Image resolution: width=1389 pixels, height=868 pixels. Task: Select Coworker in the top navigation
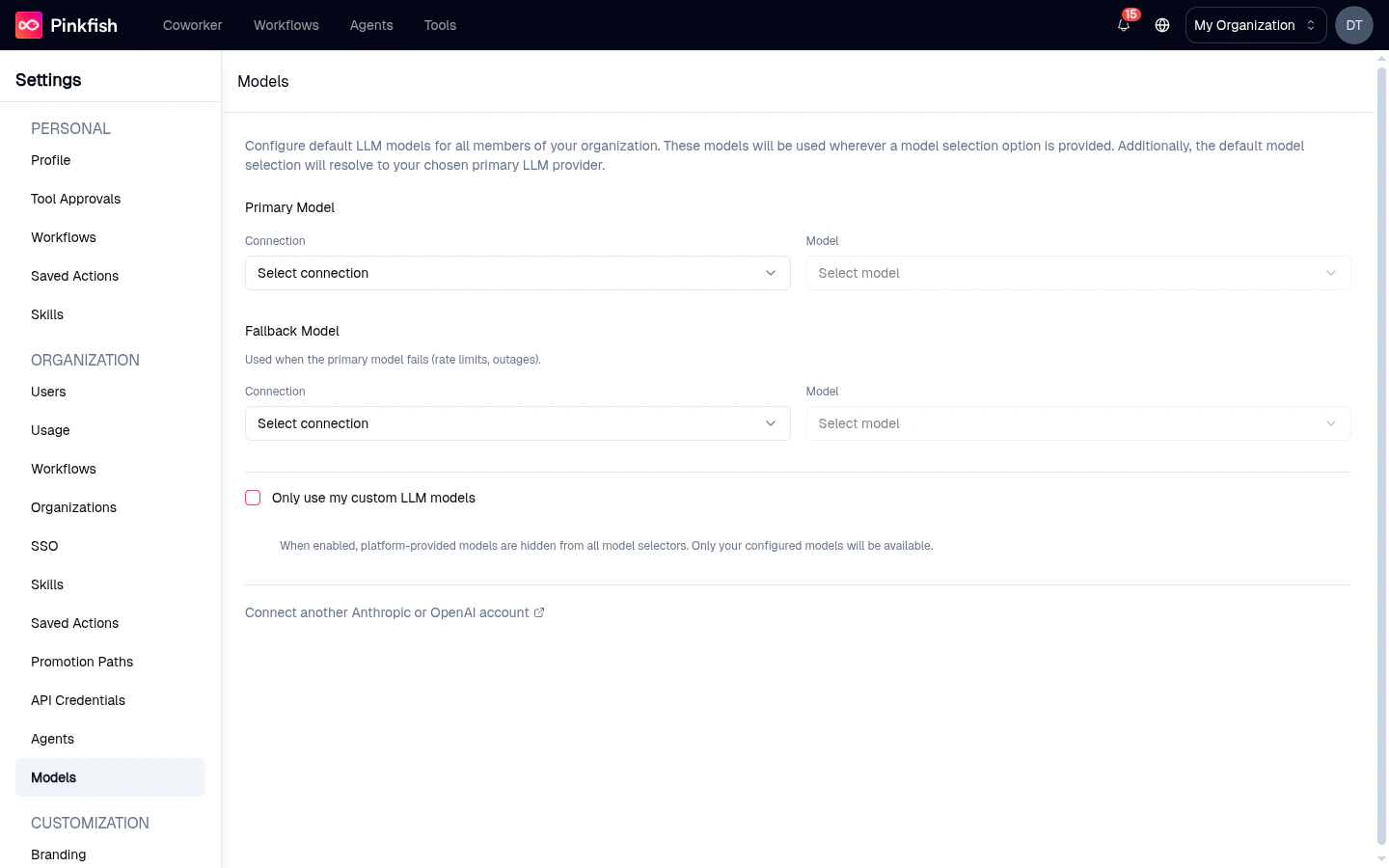point(192,25)
